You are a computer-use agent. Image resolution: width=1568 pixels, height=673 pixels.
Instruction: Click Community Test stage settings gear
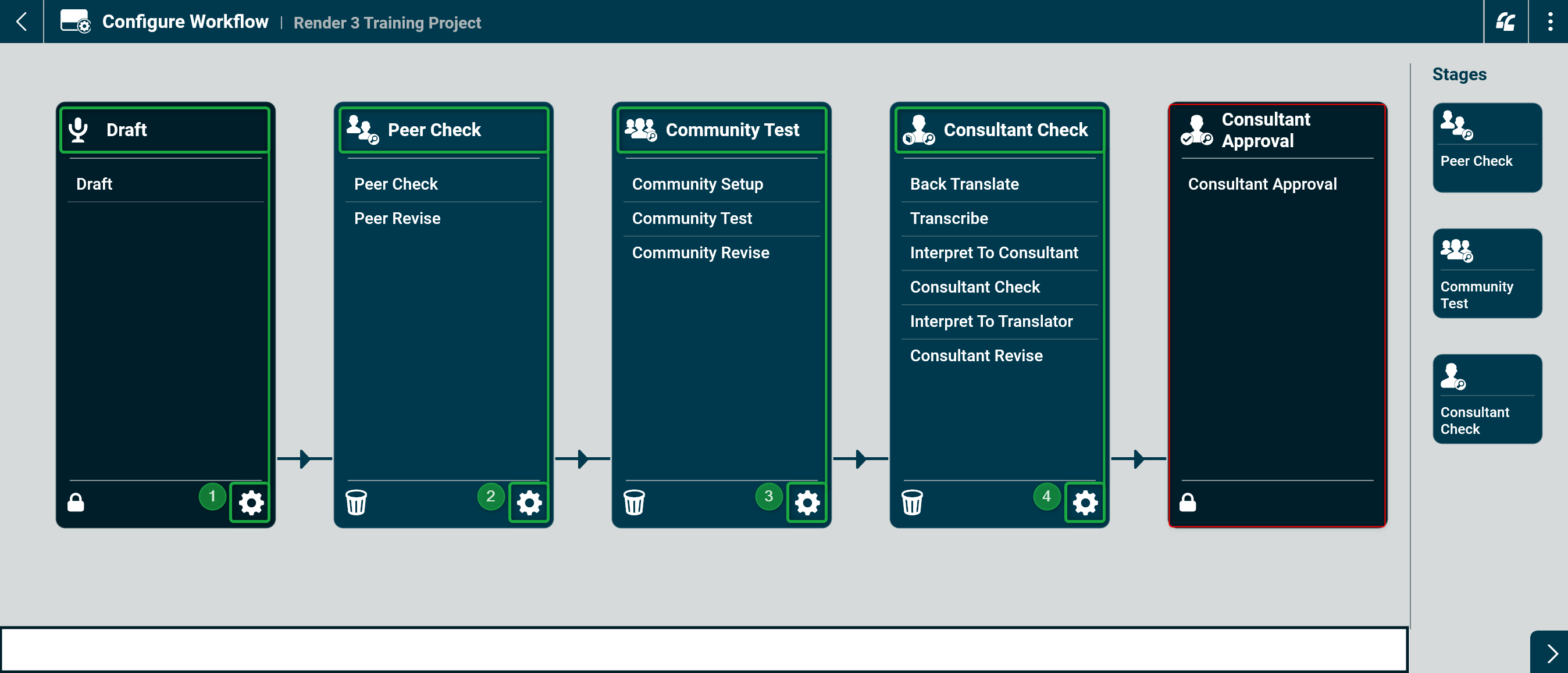coord(807,503)
